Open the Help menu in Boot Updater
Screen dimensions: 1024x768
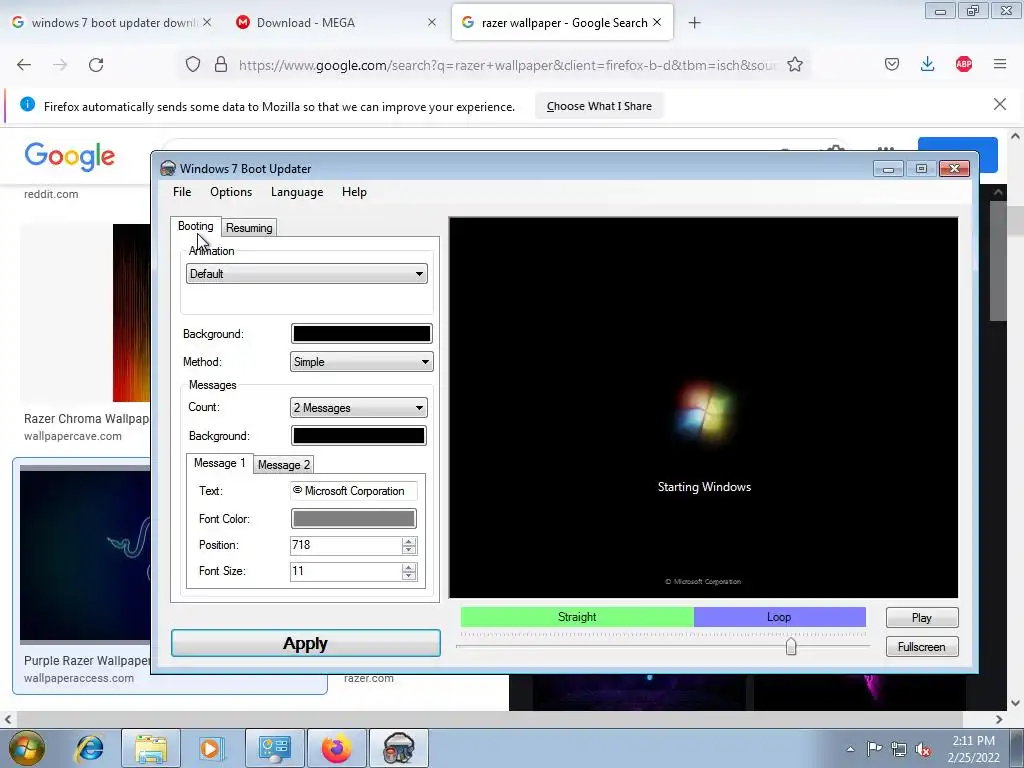354,192
